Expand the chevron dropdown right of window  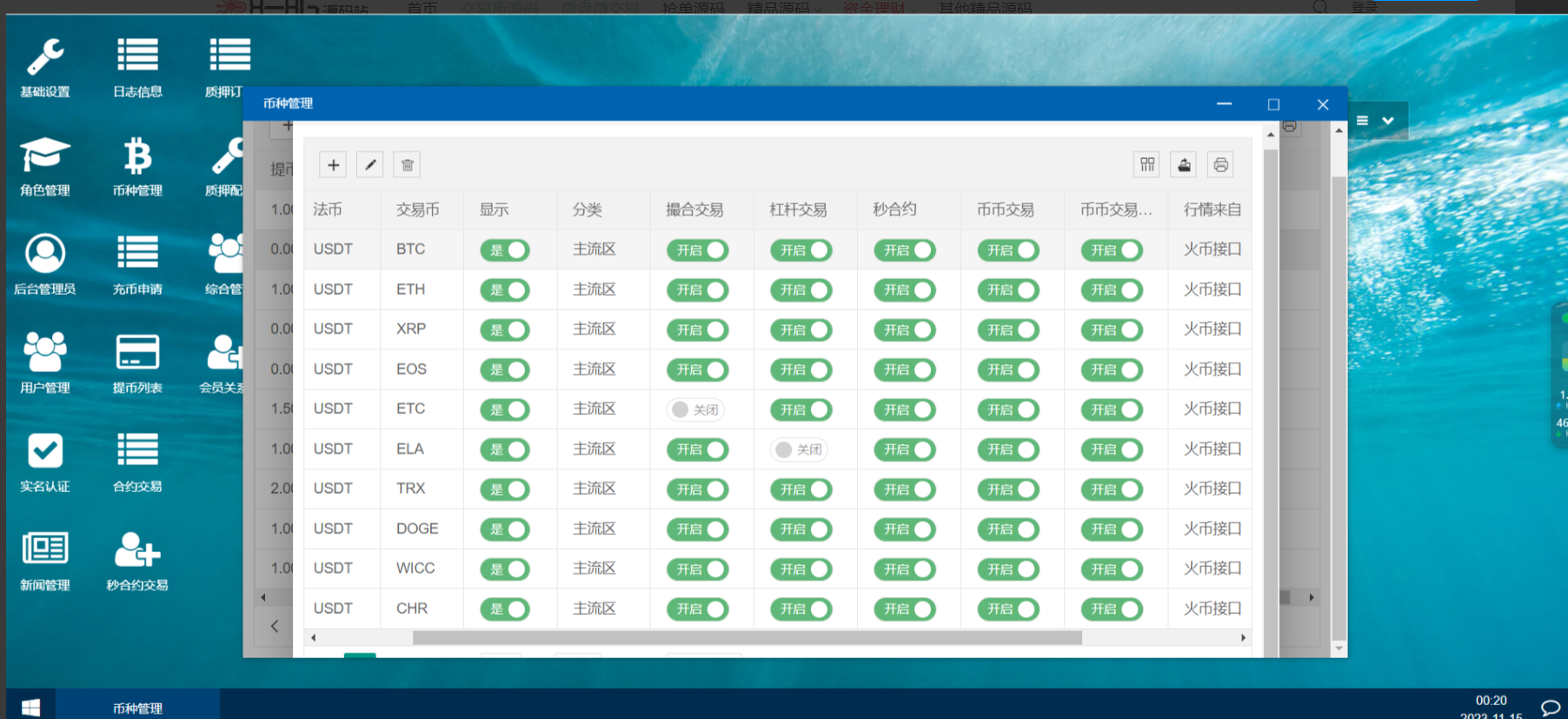point(1388,121)
